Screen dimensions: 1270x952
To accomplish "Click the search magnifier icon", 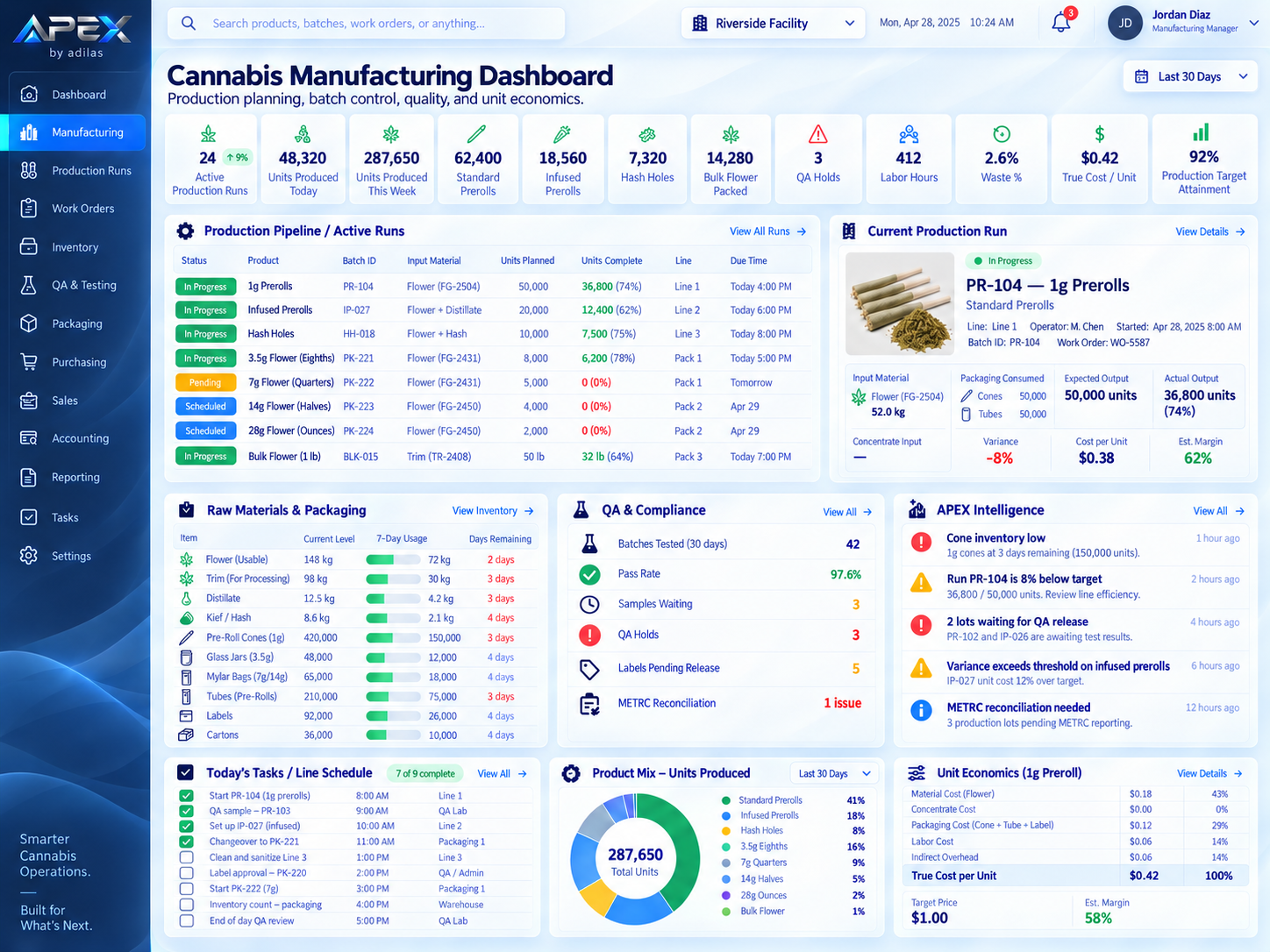I will pos(189,24).
